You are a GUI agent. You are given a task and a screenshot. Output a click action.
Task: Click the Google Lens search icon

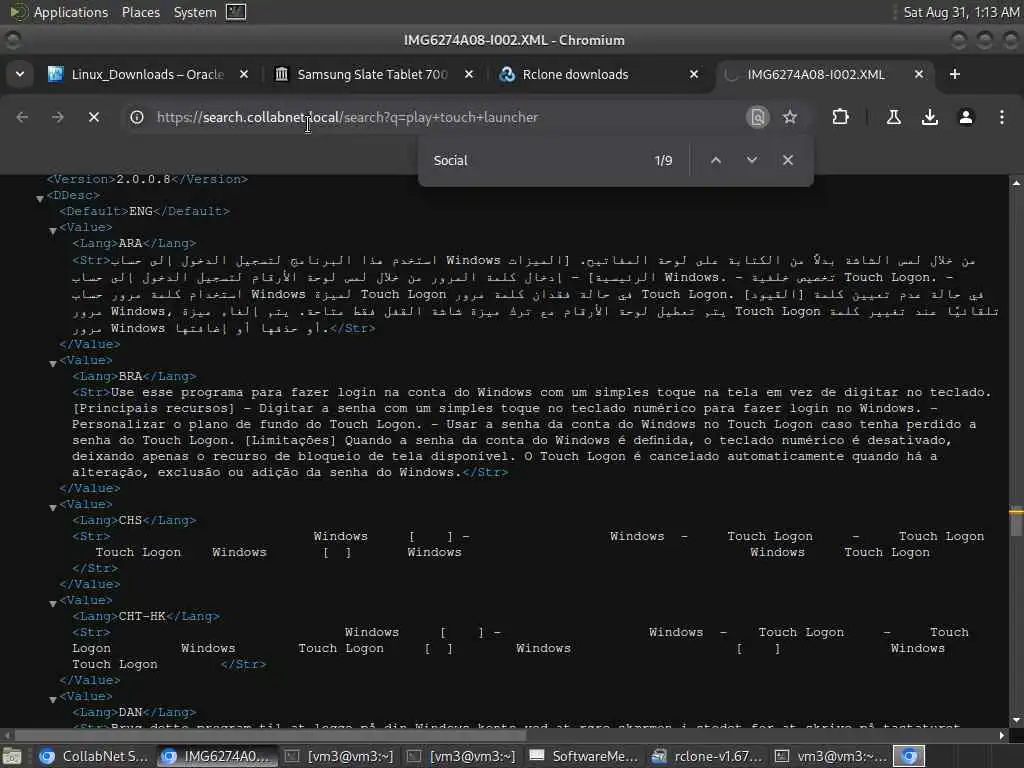pyautogui.click(x=758, y=118)
